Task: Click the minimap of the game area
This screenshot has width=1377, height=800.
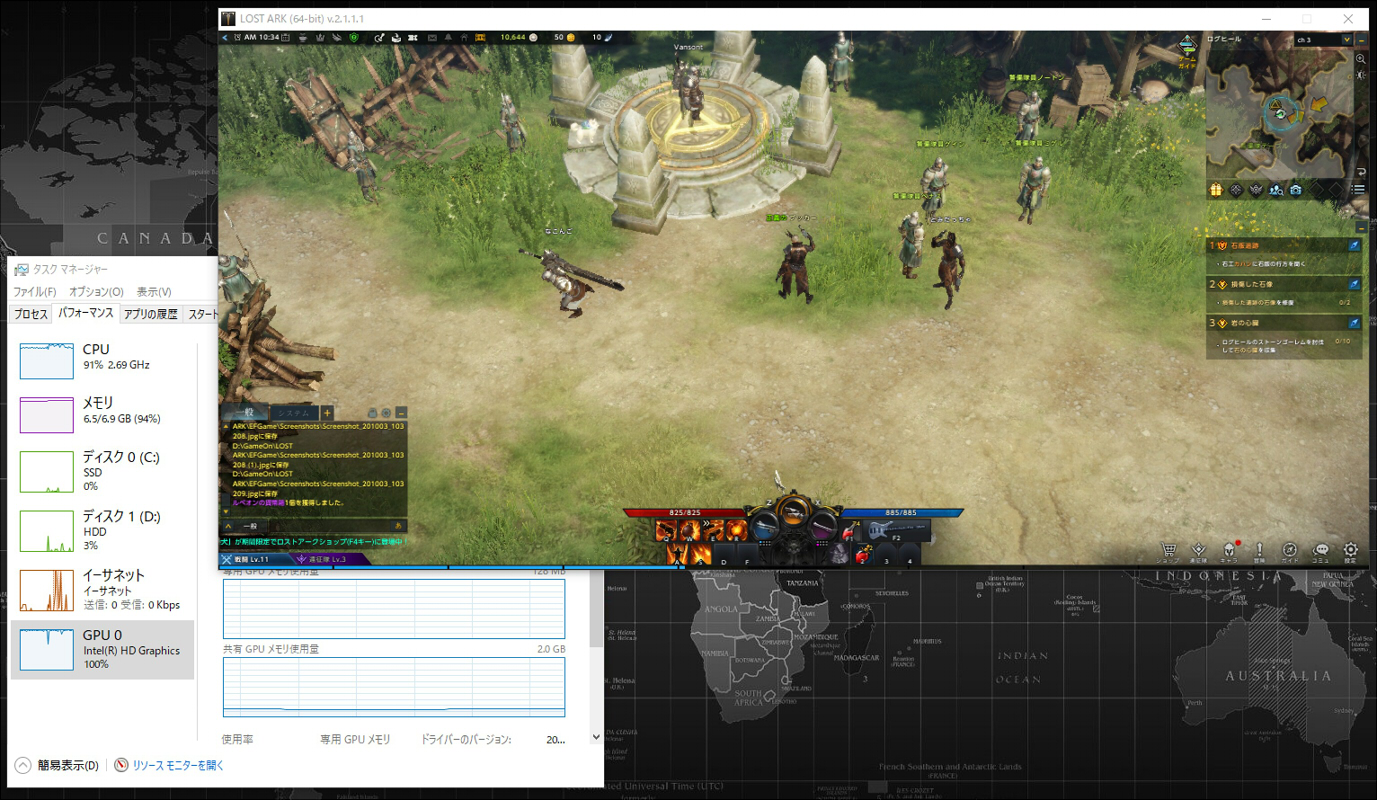Action: point(1279,112)
